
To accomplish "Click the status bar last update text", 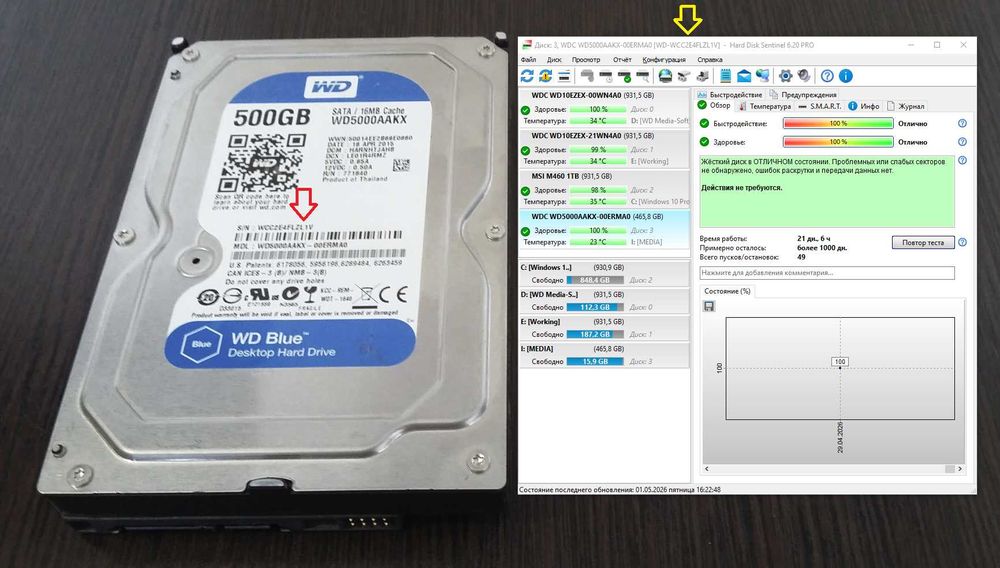I will tap(620, 490).
